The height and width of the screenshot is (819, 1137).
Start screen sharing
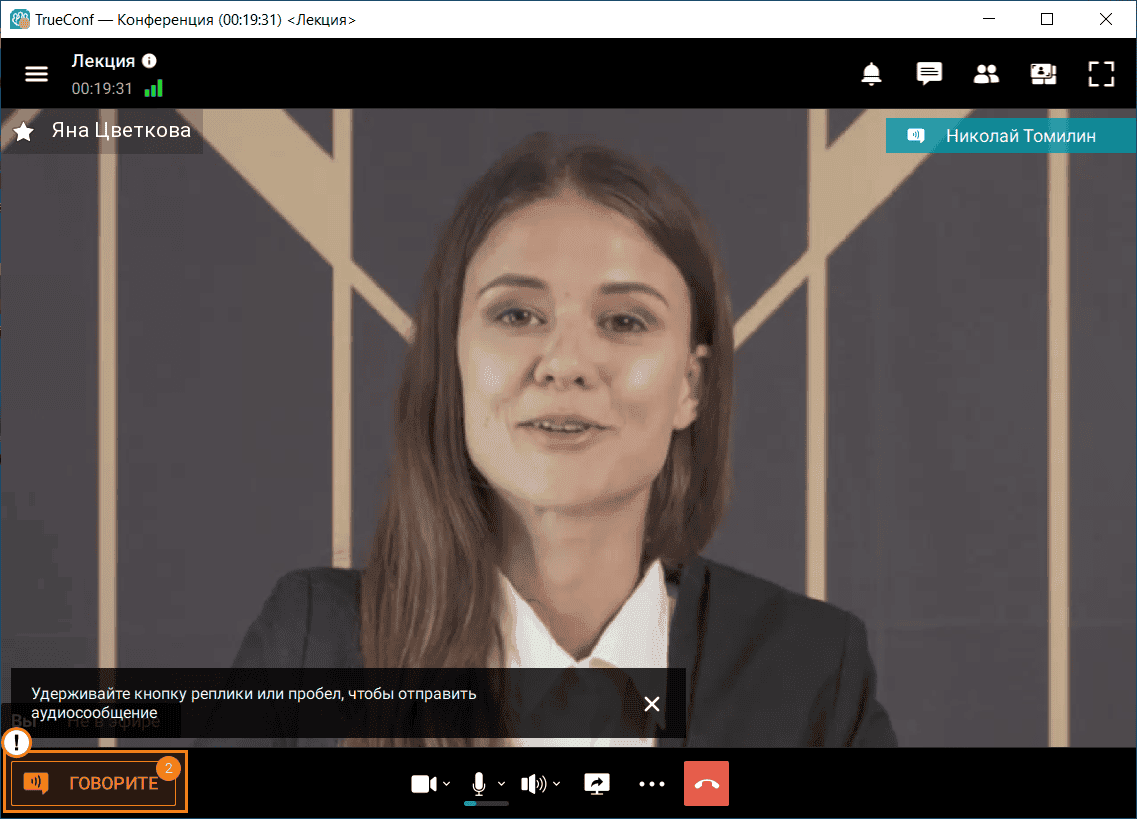point(597,783)
